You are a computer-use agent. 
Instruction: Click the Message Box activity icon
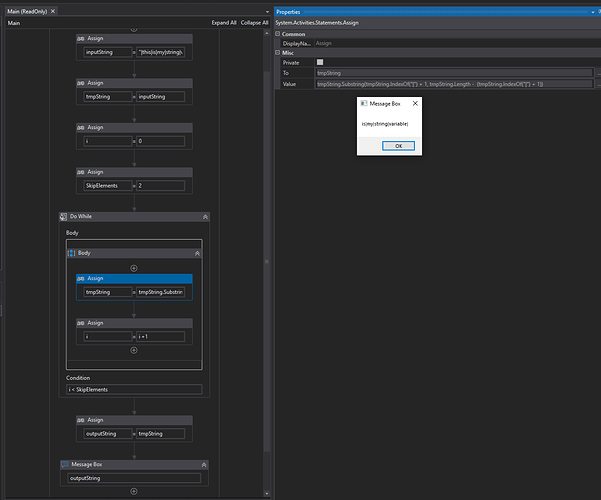pyautogui.click(x=65, y=464)
